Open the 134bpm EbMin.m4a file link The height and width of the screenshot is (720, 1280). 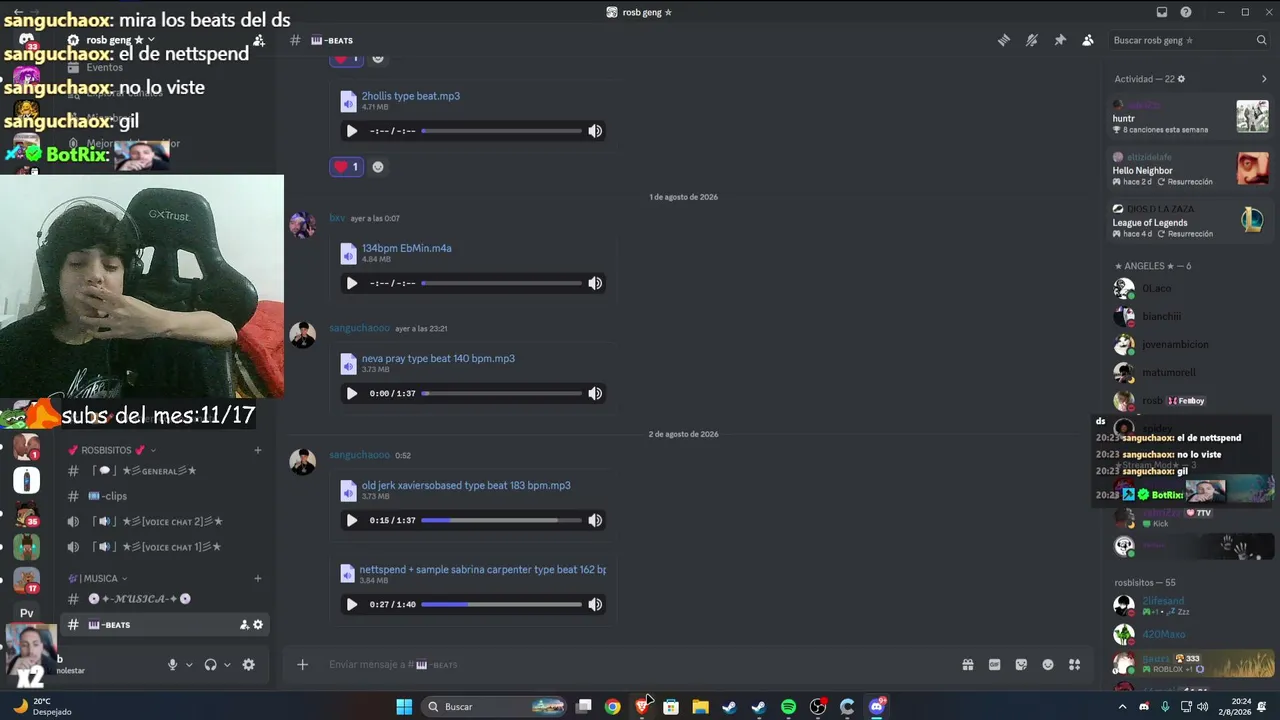click(407, 248)
